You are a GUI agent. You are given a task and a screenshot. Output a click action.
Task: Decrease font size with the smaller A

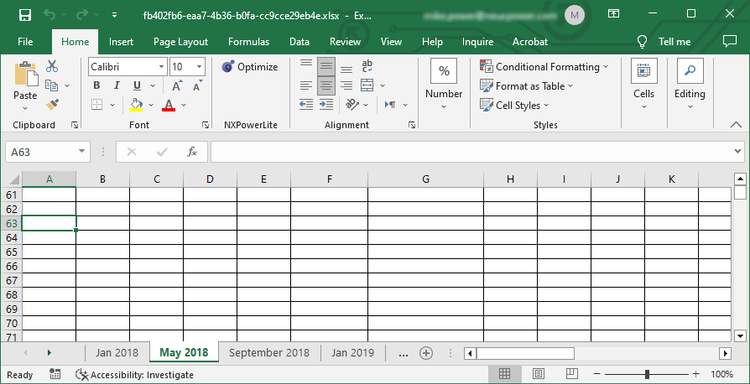197,86
